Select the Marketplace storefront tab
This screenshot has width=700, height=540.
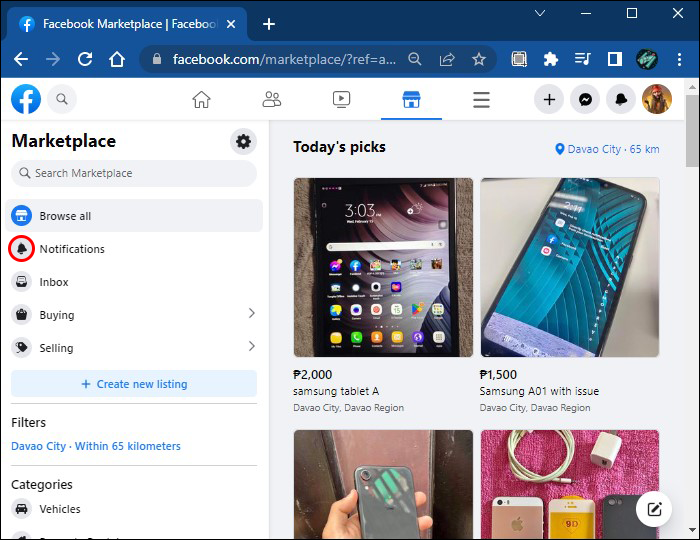click(x=411, y=99)
